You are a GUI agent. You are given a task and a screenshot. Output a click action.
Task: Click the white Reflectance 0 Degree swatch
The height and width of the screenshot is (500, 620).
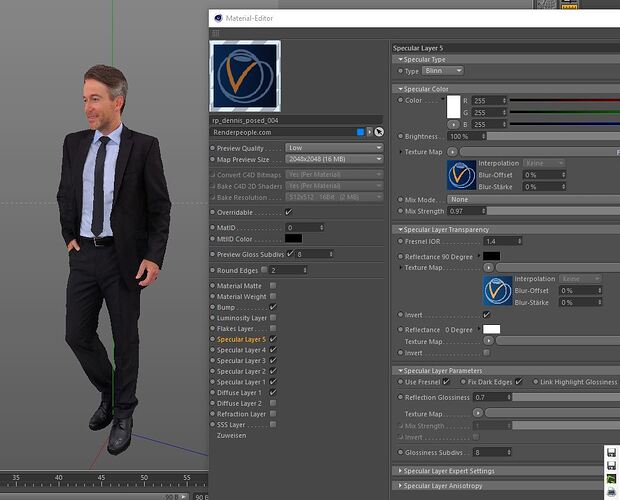491,329
